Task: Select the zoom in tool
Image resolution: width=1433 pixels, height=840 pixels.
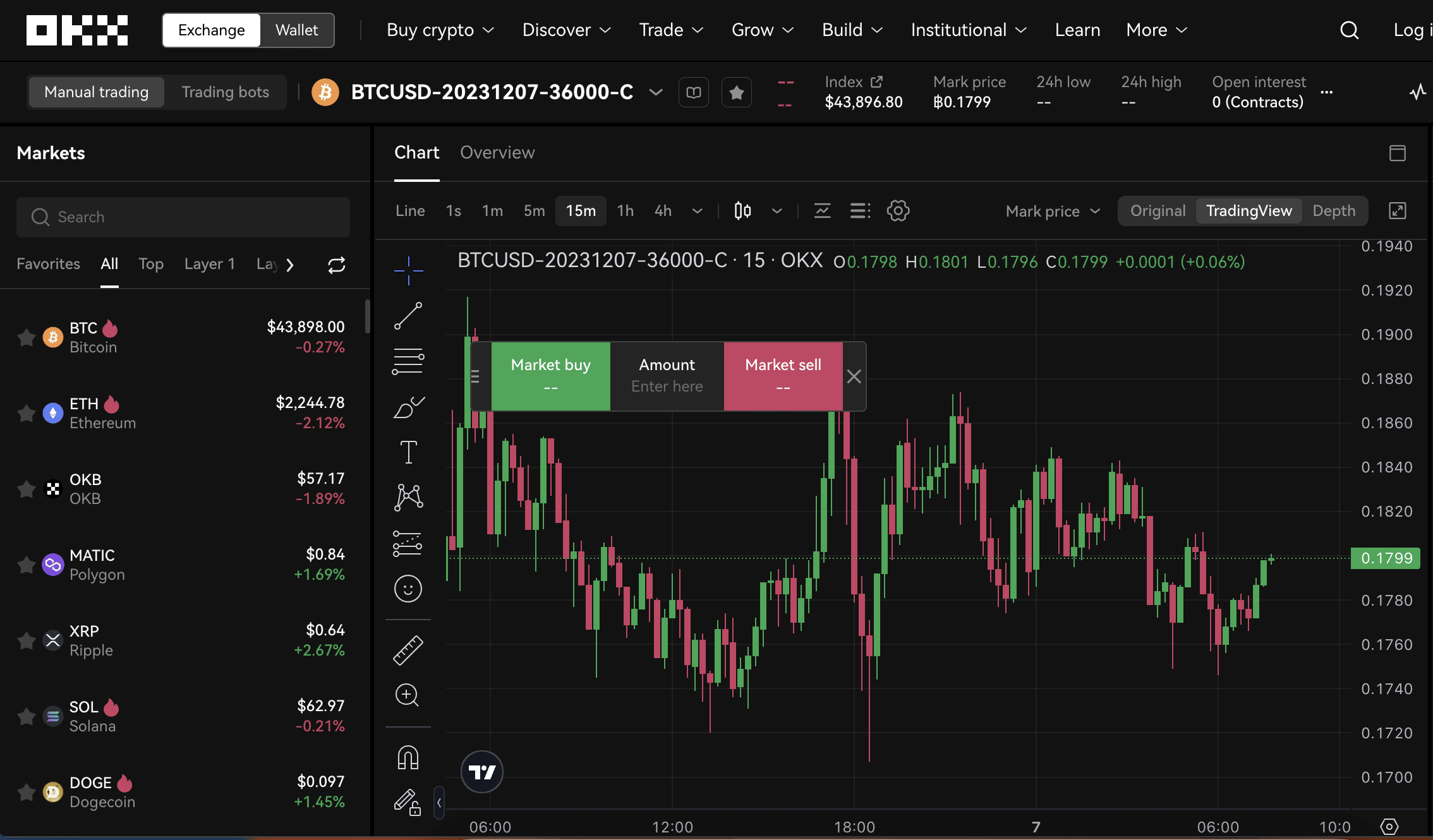Action: coord(407,695)
